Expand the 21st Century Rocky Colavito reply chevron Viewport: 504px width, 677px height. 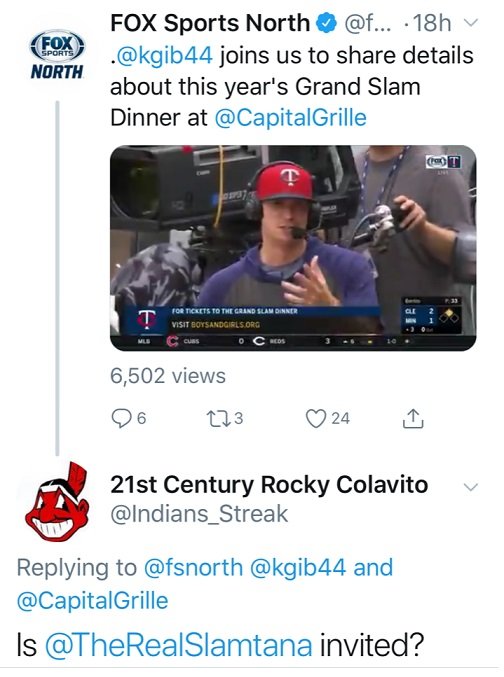coord(470,487)
